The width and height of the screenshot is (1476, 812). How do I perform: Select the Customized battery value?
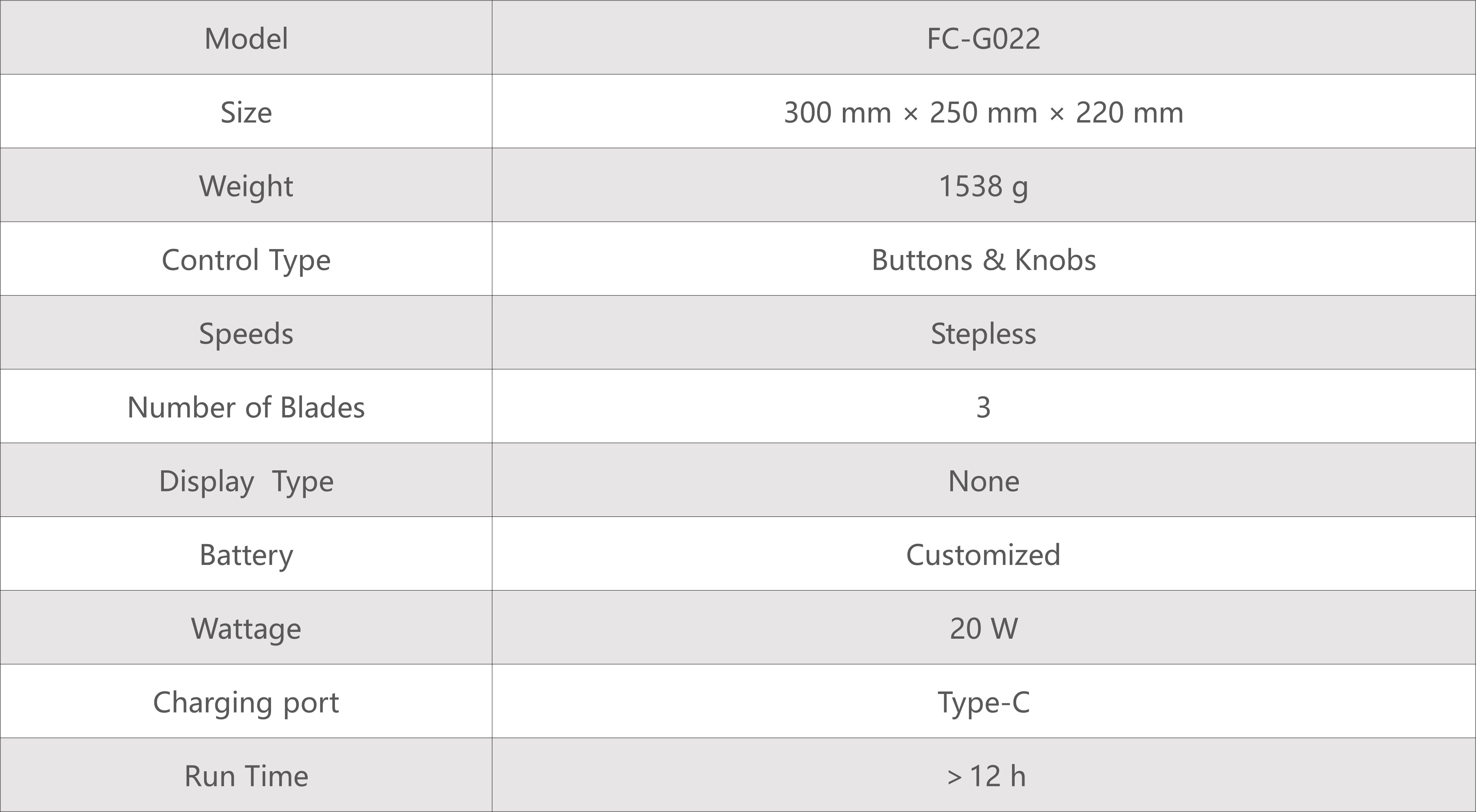point(983,555)
